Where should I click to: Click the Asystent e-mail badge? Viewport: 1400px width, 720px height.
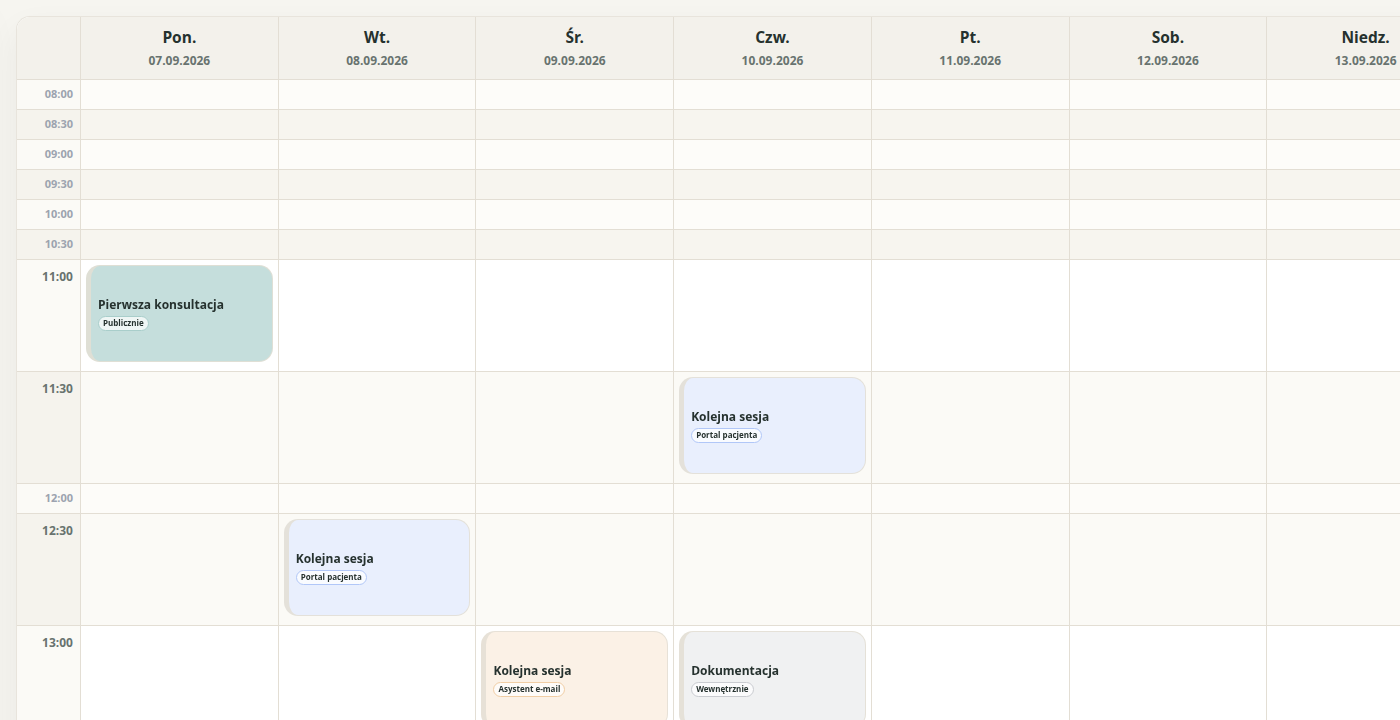coord(529,689)
